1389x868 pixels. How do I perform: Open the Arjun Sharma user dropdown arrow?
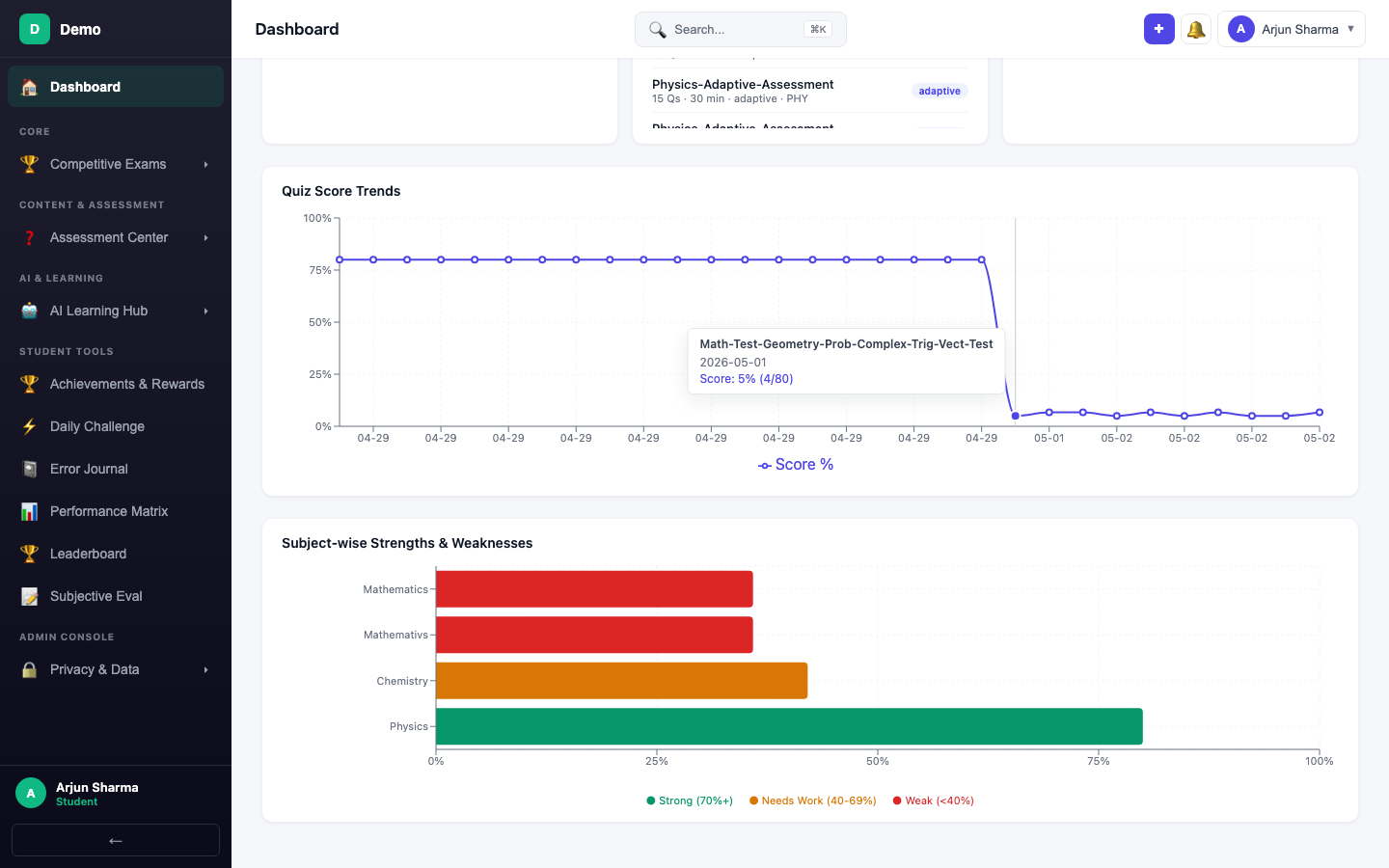[x=1350, y=29]
